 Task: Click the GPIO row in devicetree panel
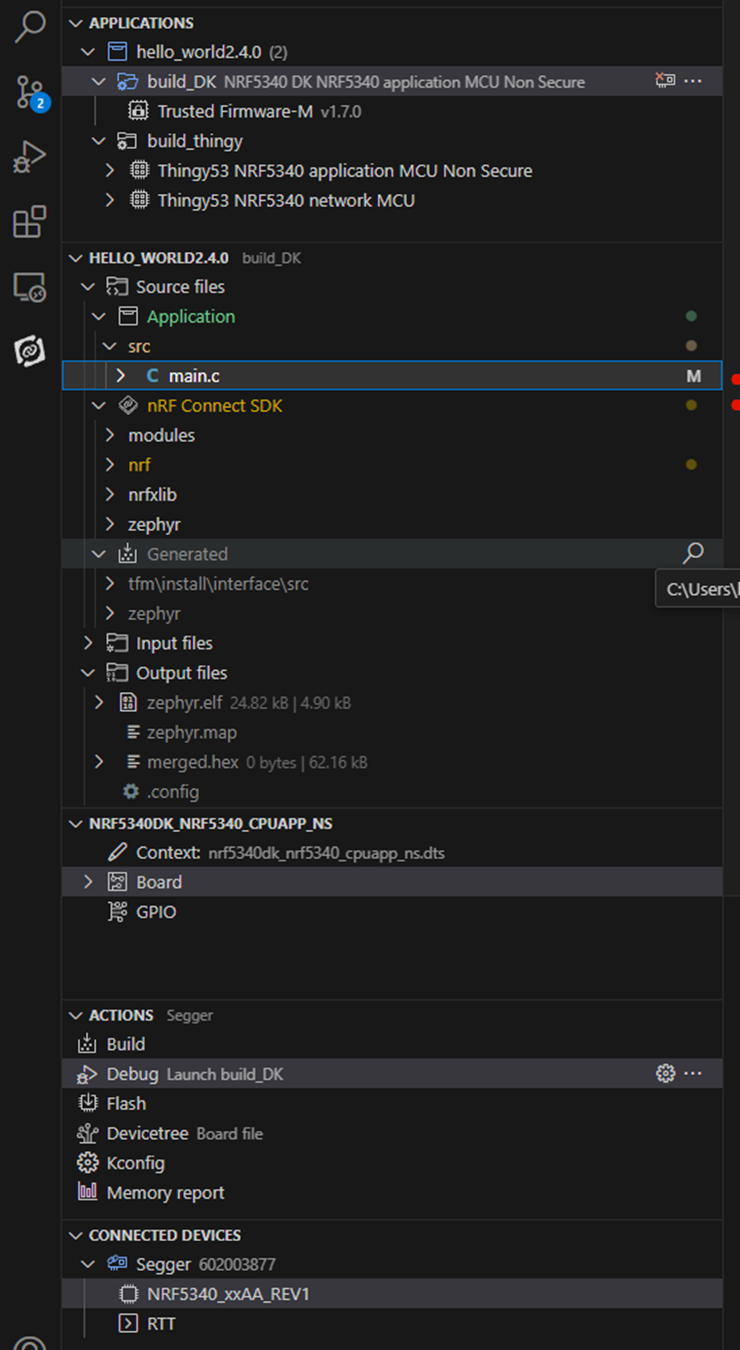pos(392,912)
